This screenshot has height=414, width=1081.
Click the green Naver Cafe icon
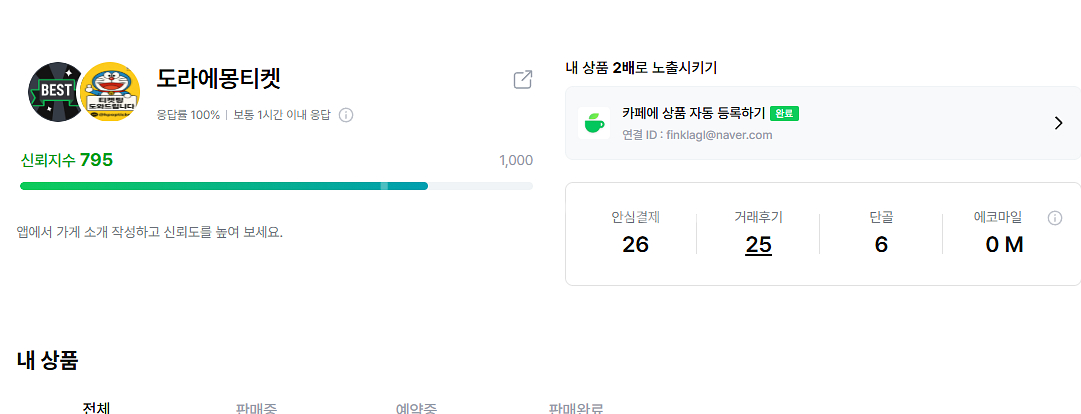594,123
